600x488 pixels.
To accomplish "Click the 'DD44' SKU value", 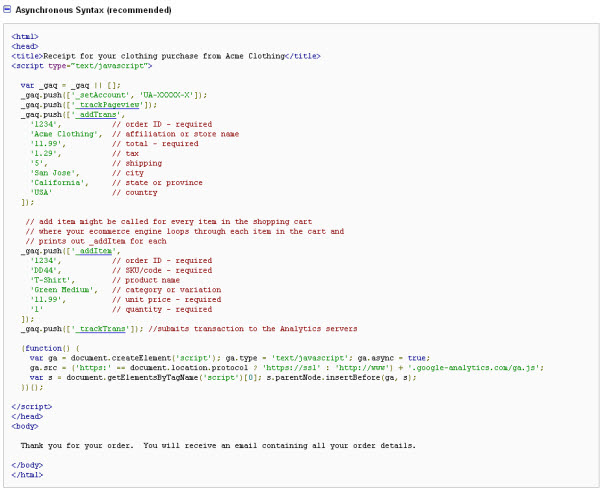I will (44, 270).
